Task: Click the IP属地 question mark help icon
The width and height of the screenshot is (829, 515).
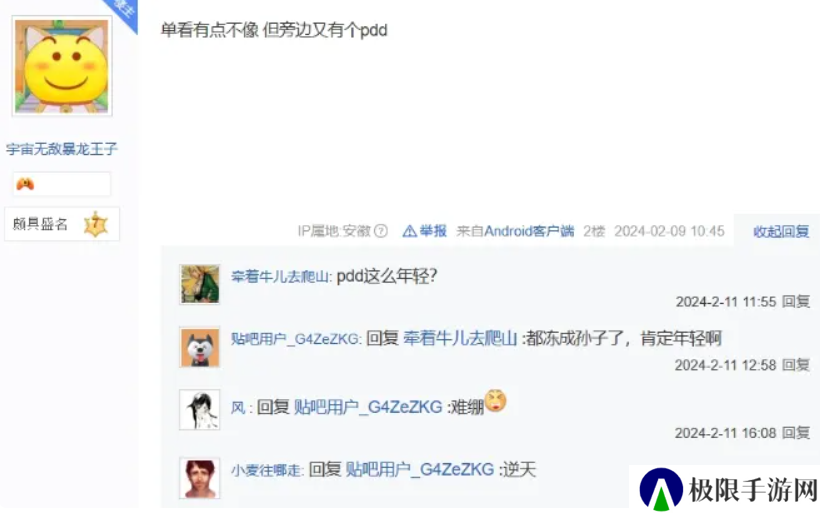Action: click(x=381, y=231)
